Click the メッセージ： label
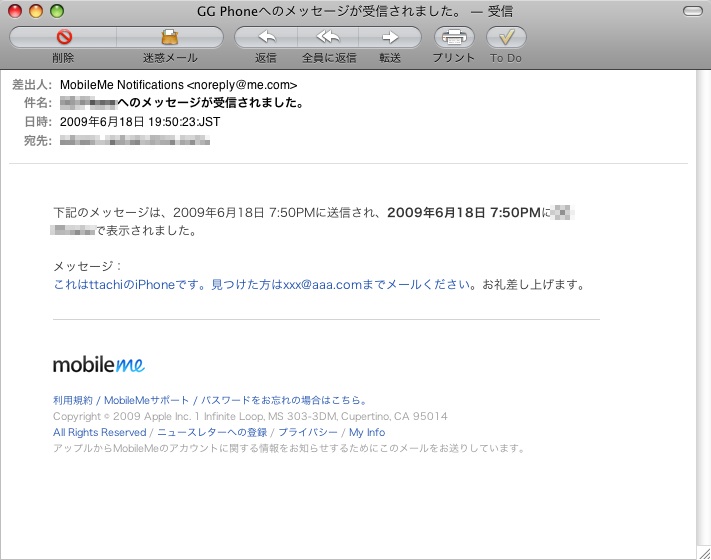The width and height of the screenshot is (711, 560). [x=88, y=266]
